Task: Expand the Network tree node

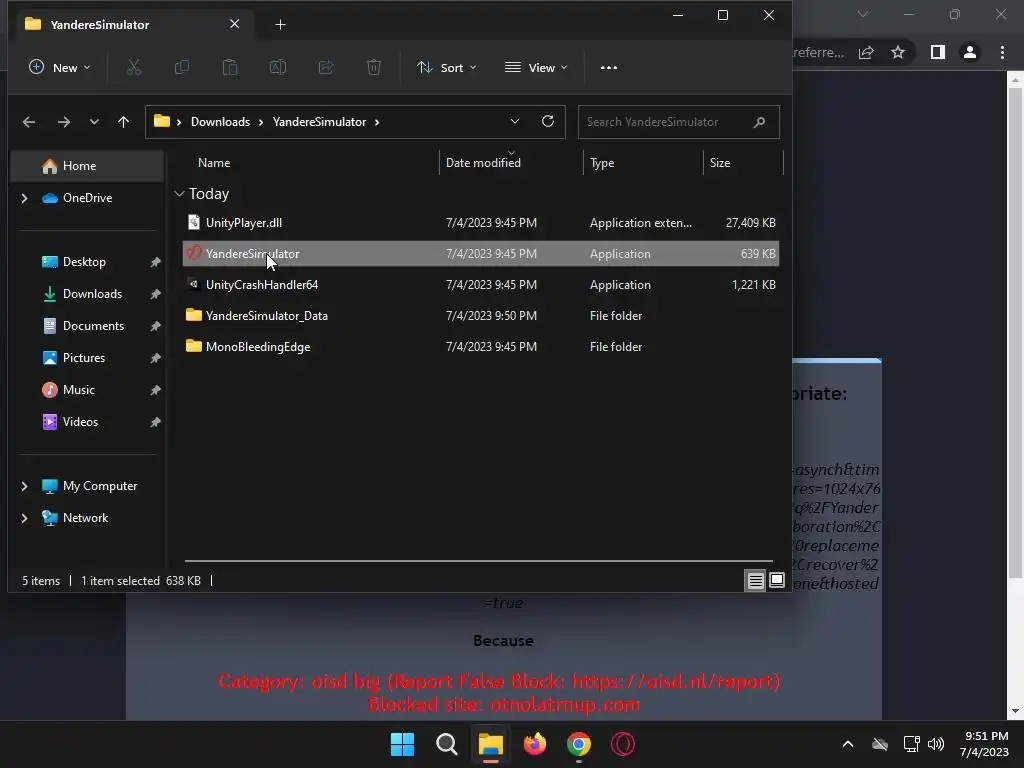Action: point(24,518)
